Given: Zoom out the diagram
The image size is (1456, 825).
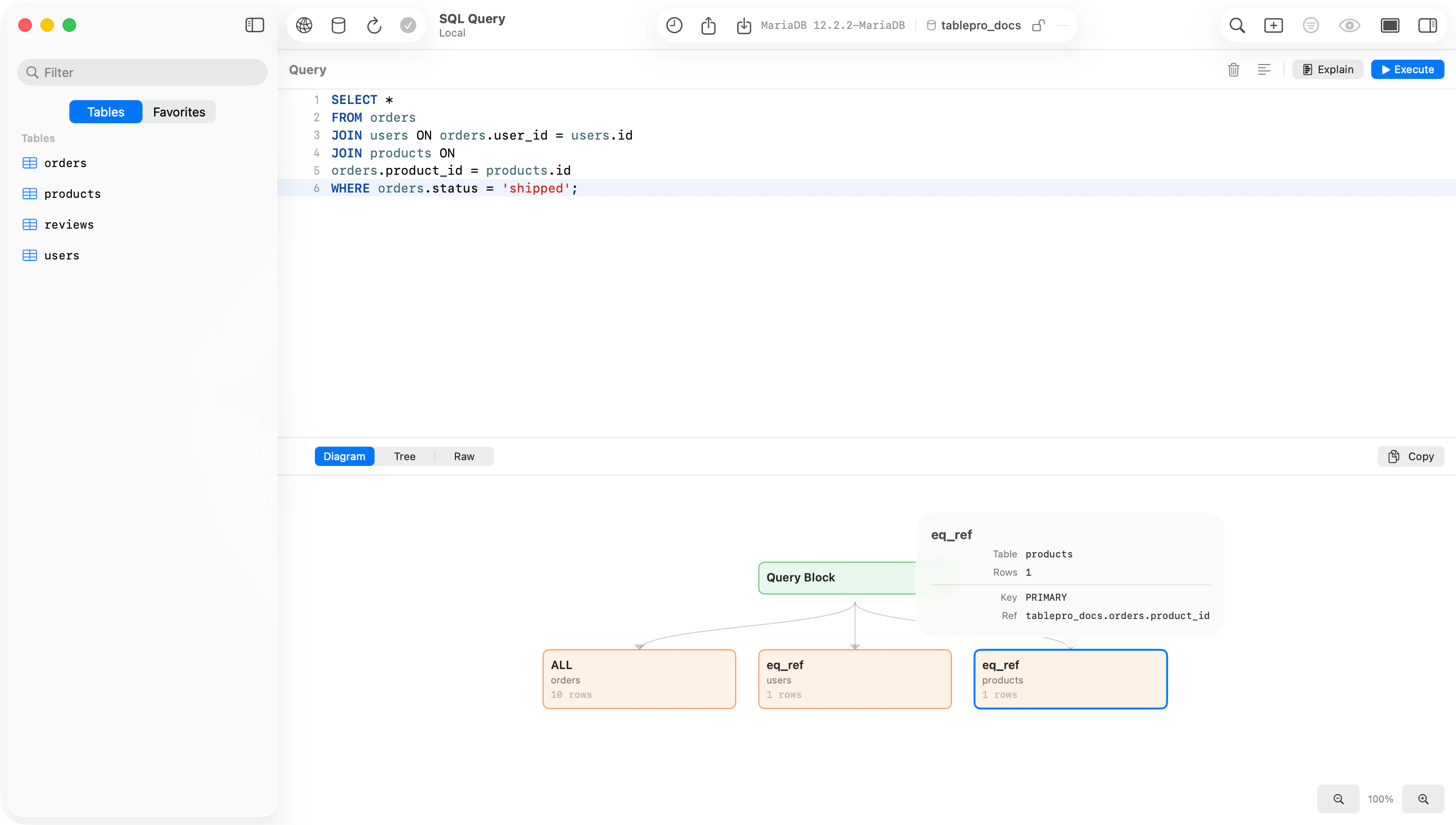Looking at the screenshot, I should pyautogui.click(x=1338, y=799).
